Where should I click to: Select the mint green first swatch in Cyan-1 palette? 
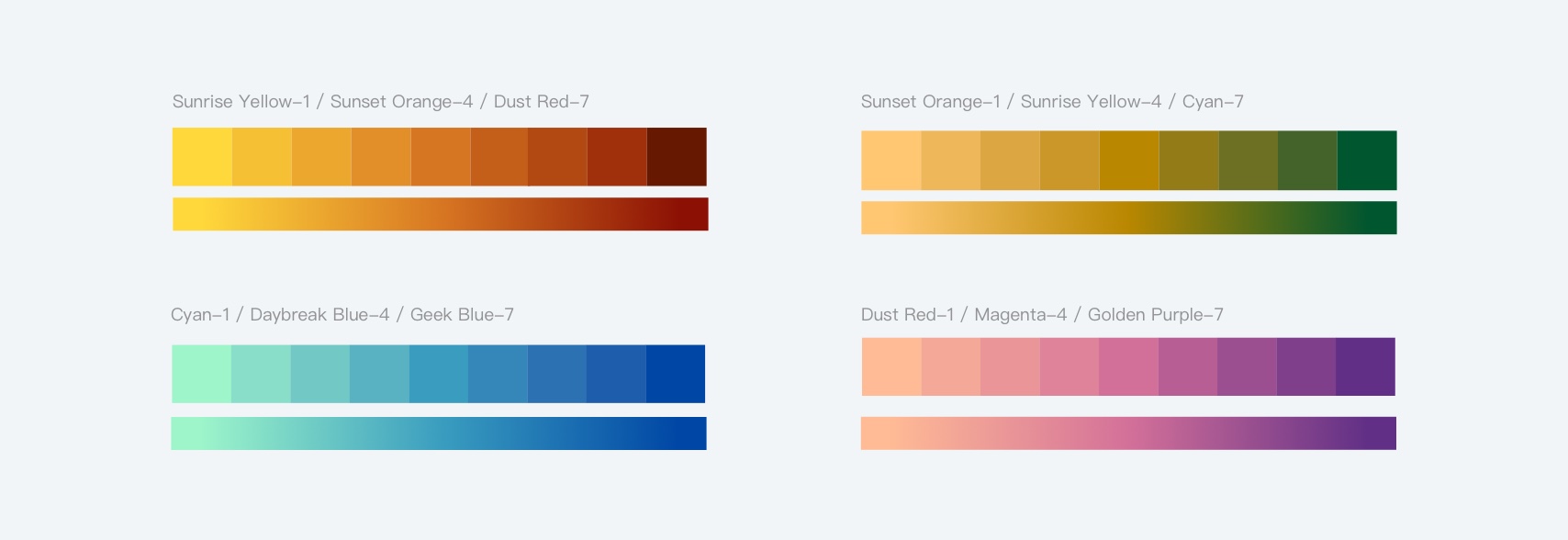tap(201, 374)
